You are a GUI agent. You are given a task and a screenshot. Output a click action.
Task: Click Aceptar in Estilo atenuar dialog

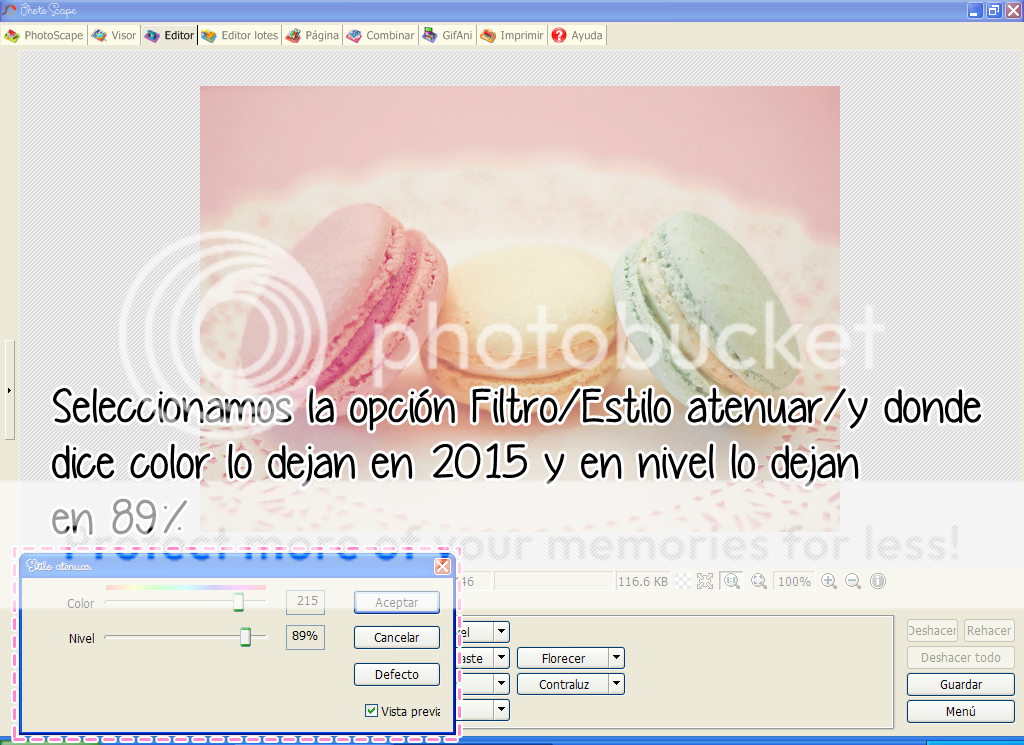pos(397,603)
